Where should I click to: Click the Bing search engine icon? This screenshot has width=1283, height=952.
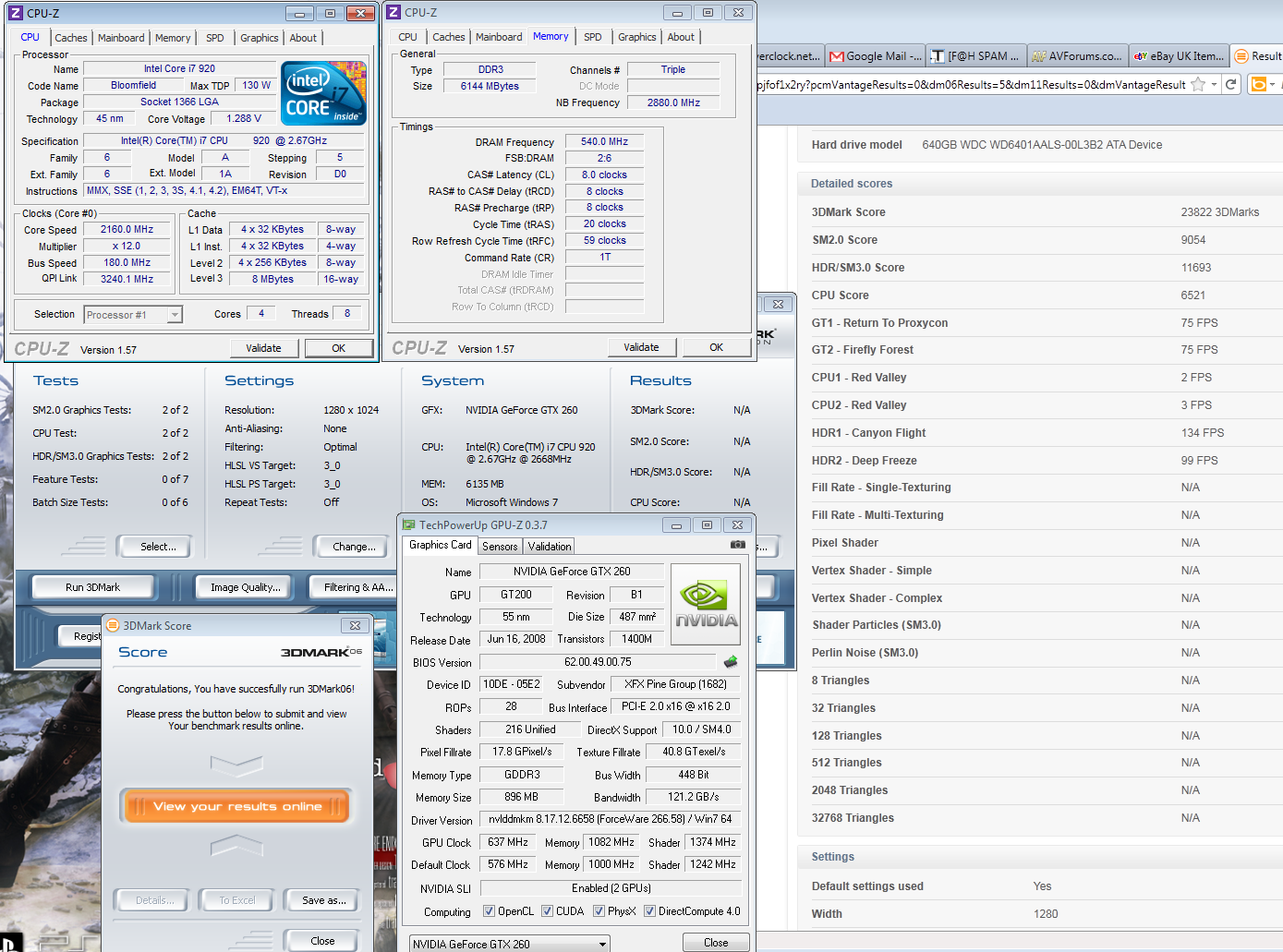coord(1258,84)
